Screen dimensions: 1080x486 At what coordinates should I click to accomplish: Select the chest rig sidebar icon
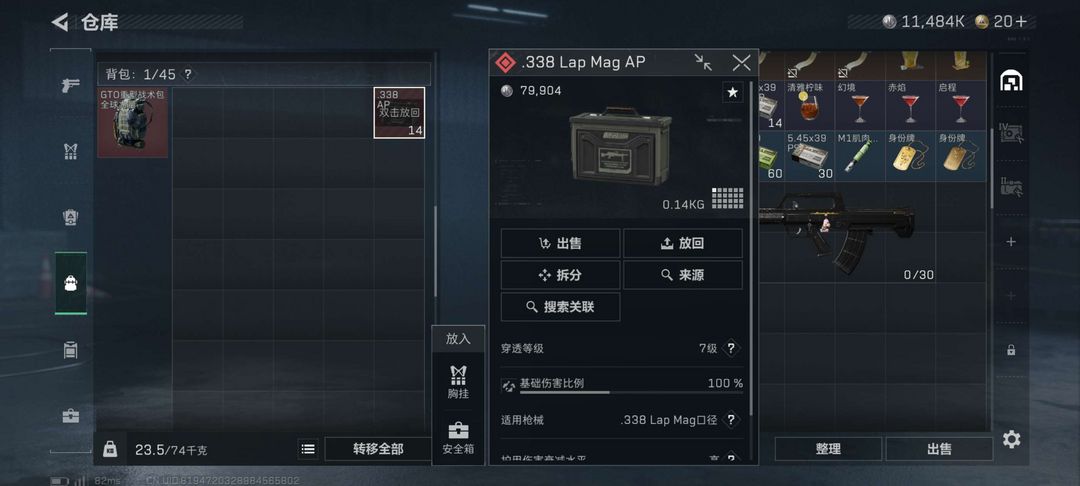click(71, 151)
